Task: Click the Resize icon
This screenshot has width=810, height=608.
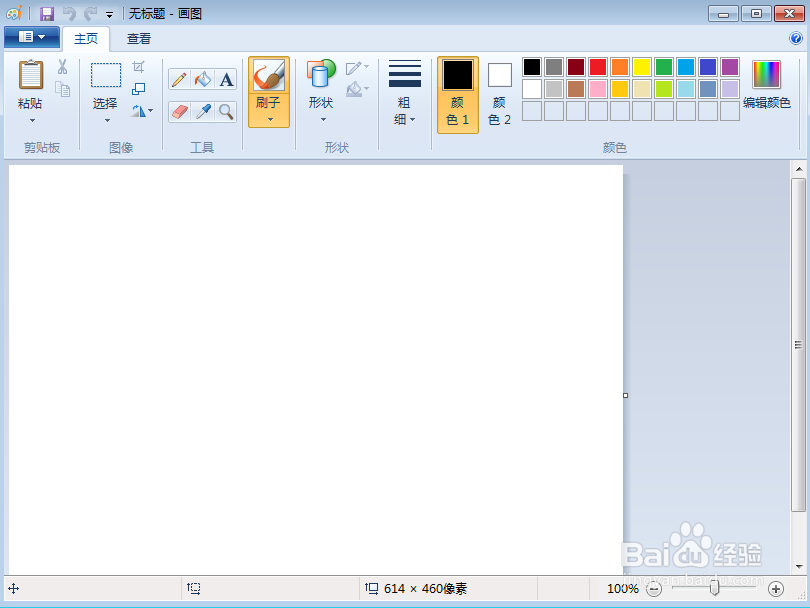Action: pyautogui.click(x=138, y=89)
